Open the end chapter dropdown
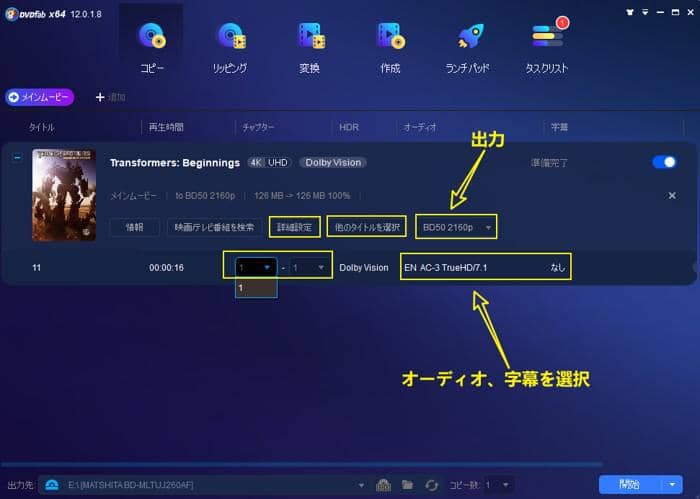 pyautogui.click(x=307, y=268)
